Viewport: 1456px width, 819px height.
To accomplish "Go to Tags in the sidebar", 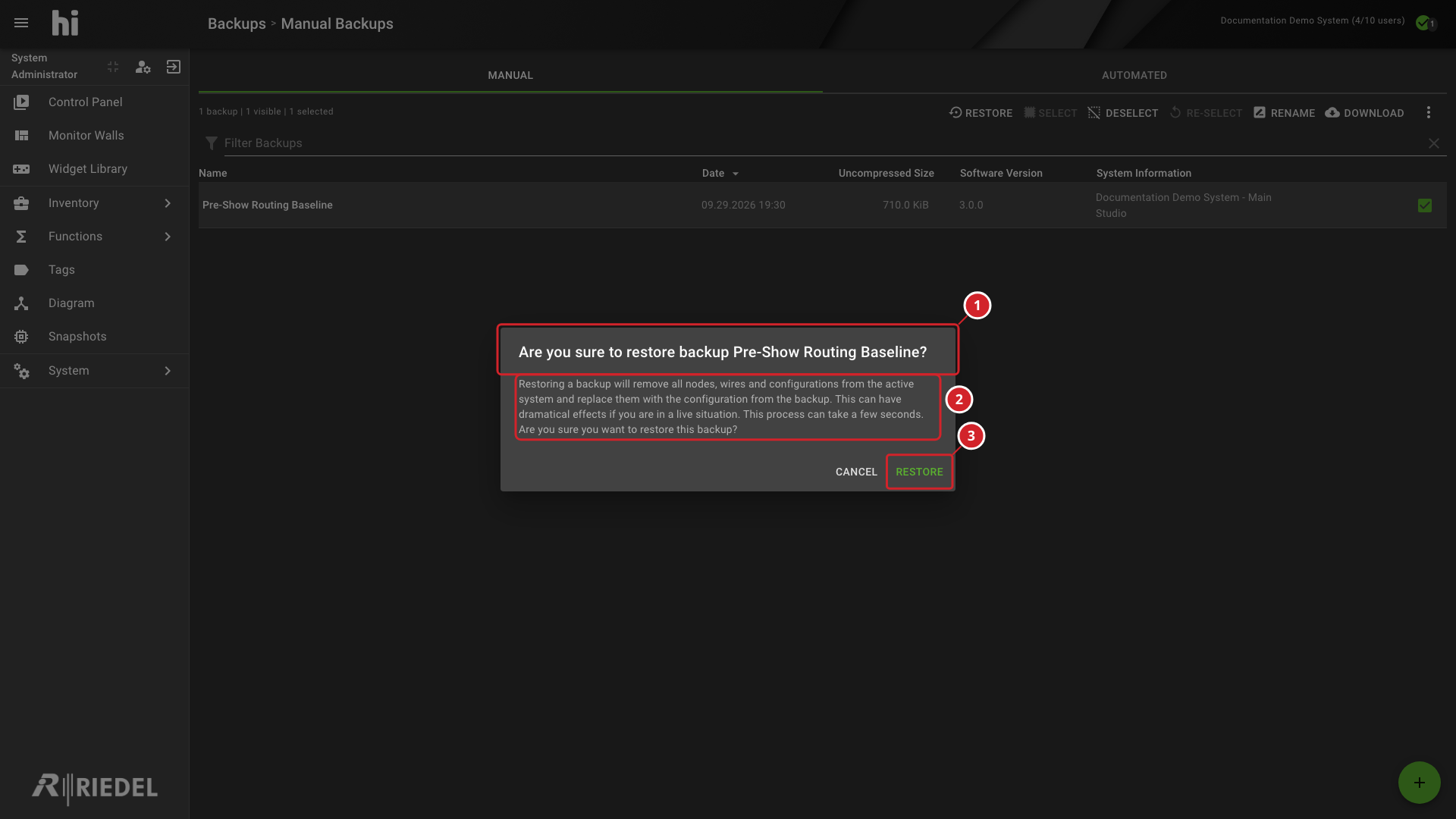I will coord(94,269).
